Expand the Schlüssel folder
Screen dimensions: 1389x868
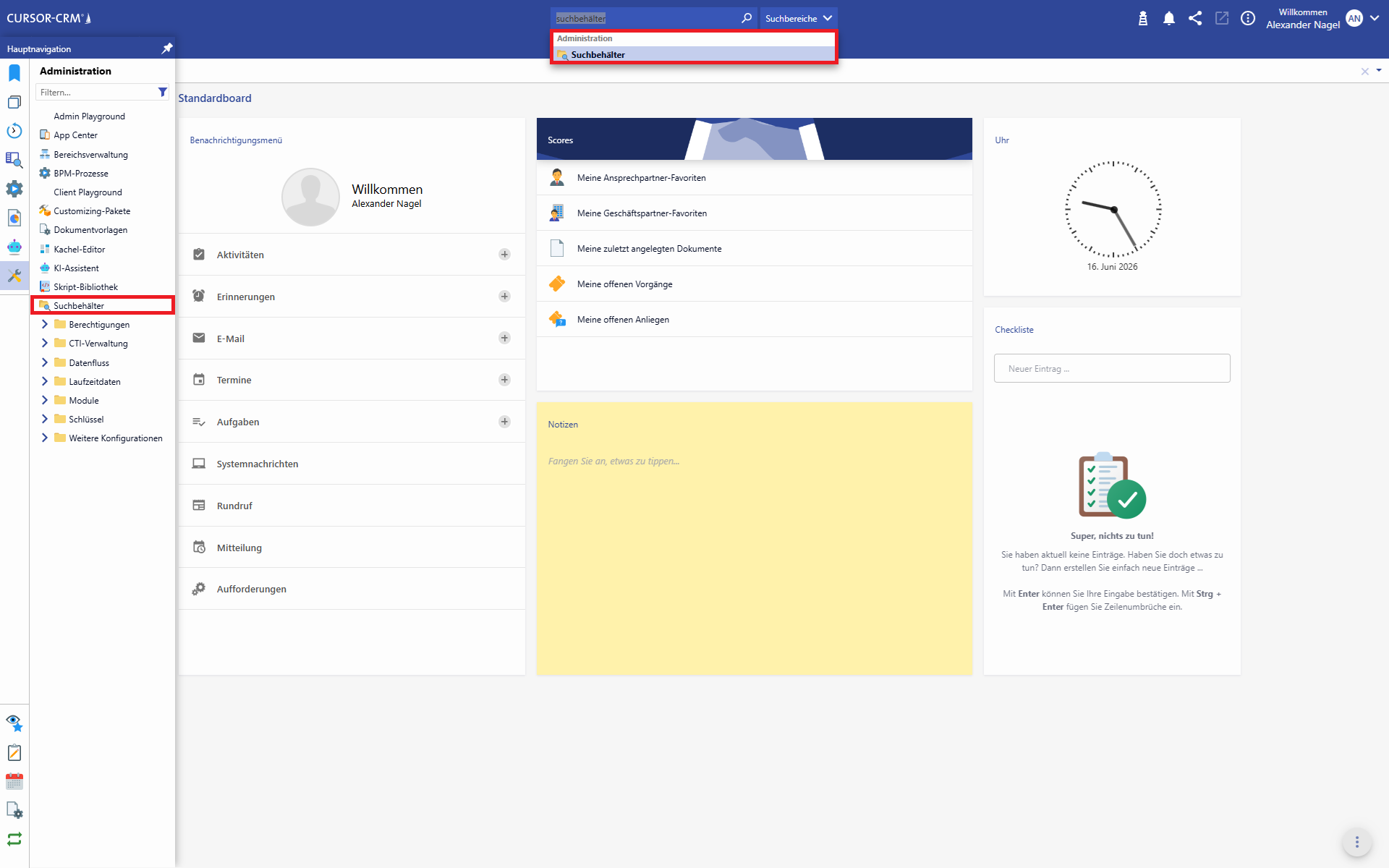[x=45, y=419]
